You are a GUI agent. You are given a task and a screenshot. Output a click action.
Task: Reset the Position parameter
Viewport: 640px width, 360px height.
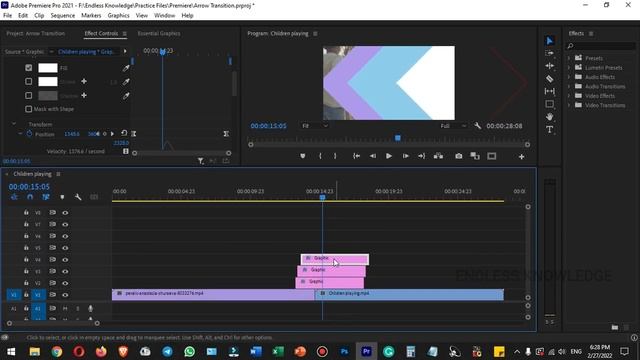(124, 133)
